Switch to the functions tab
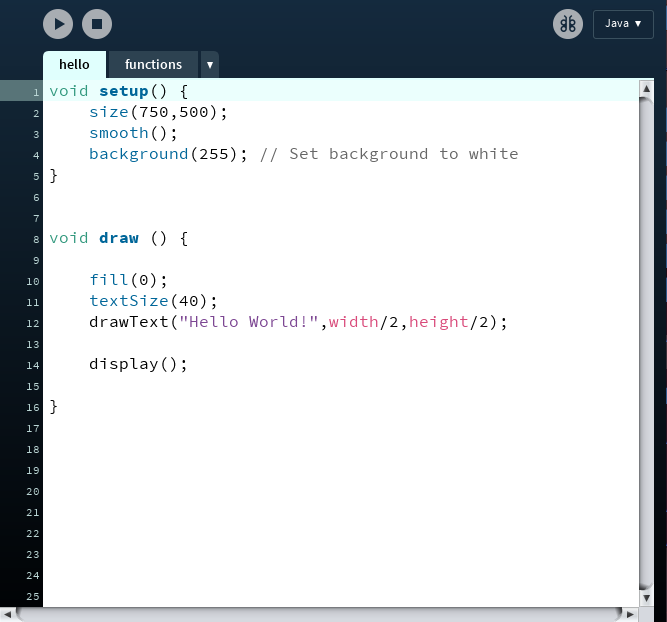 click(153, 65)
